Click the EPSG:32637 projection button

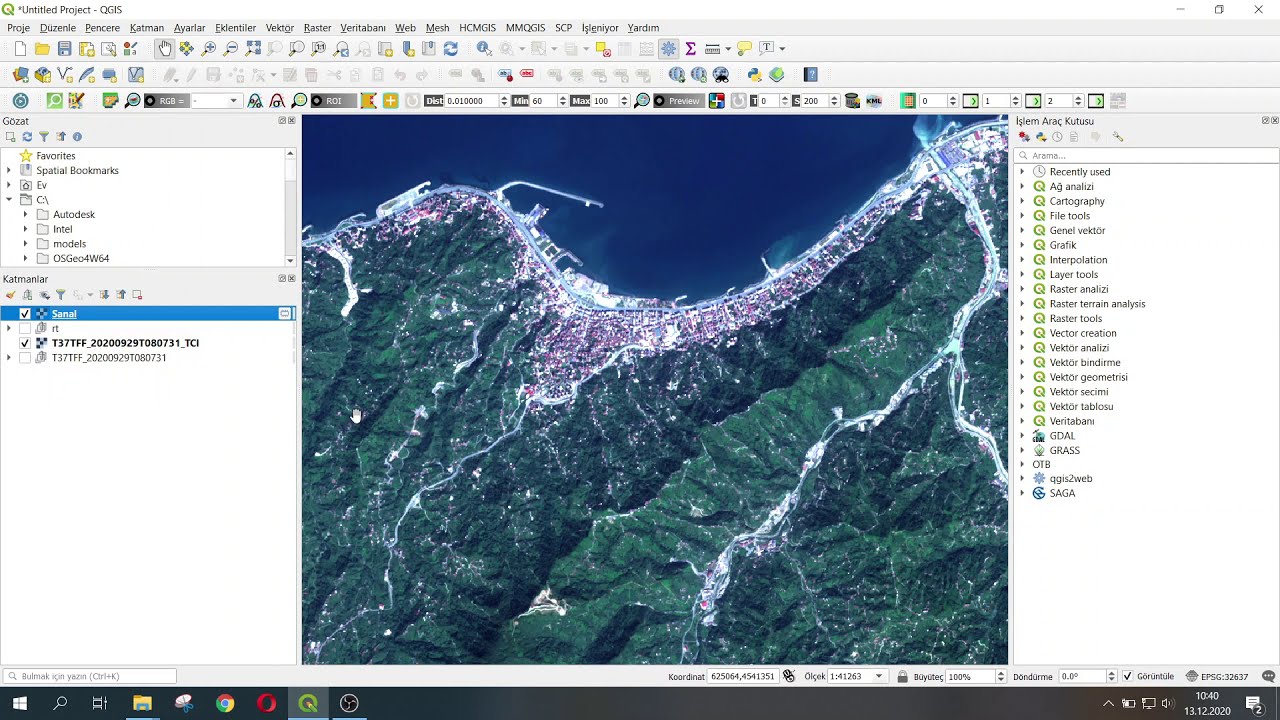[x=1217, y=677]
